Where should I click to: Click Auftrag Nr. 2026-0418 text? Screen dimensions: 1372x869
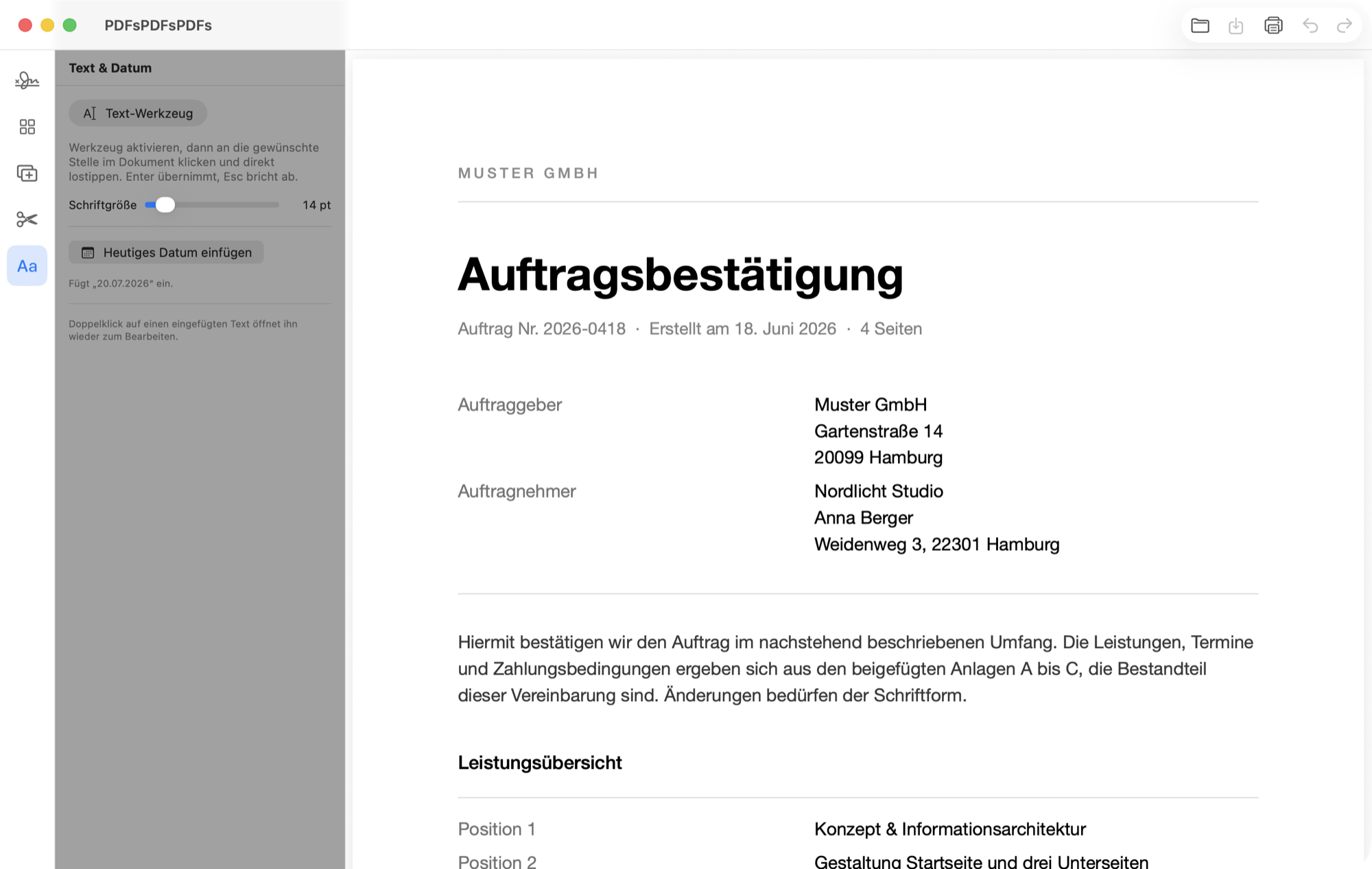541,329
